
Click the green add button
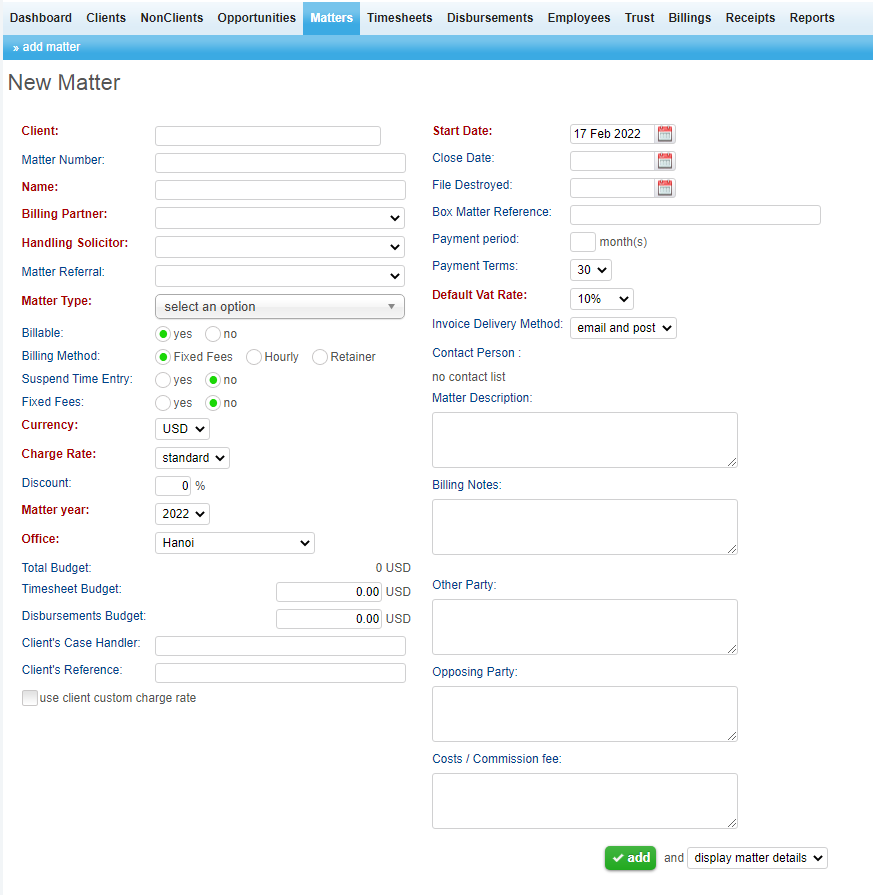pyautogui.click(x=631, y=858)
